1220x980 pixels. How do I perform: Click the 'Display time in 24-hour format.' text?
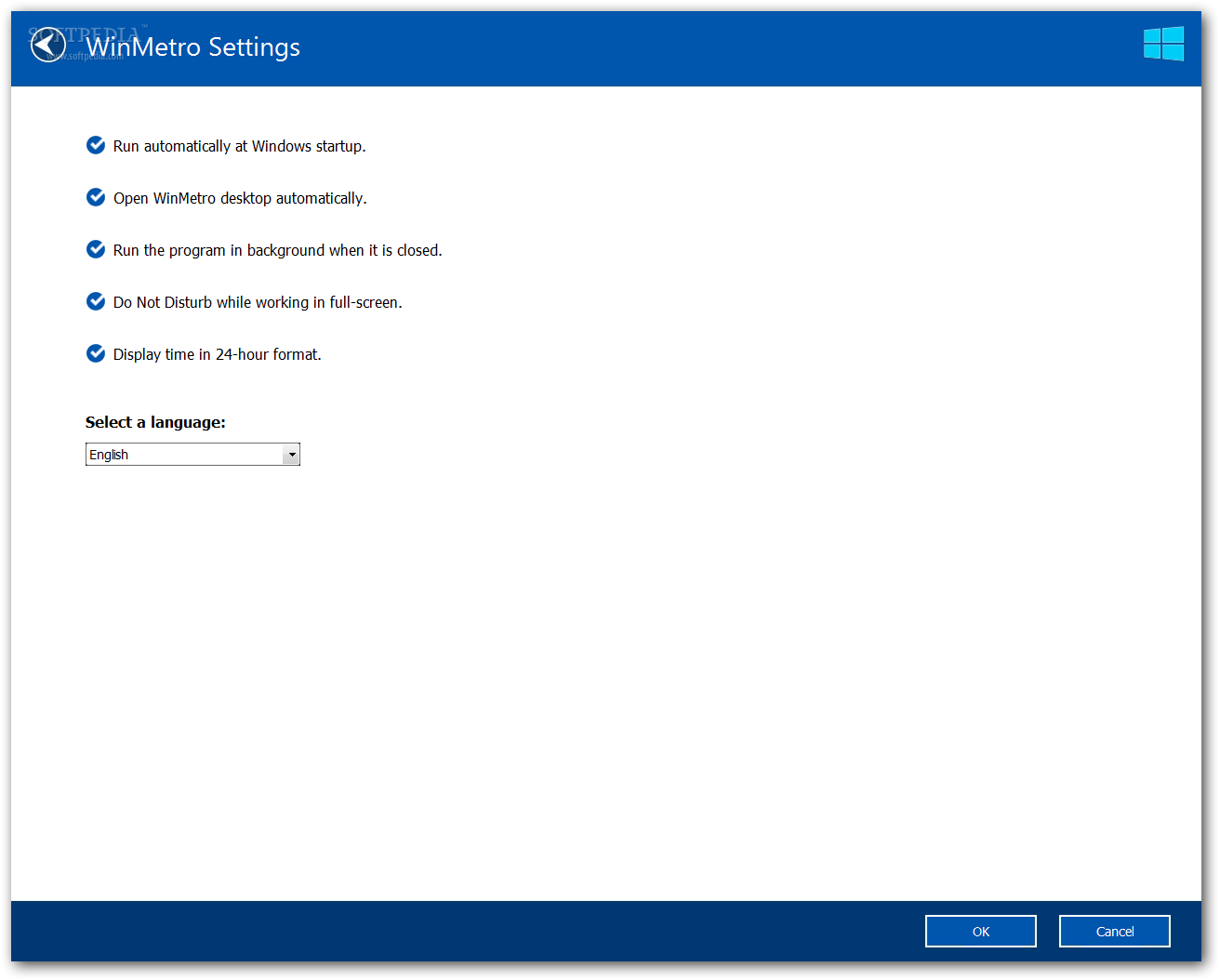coord(218,354)
